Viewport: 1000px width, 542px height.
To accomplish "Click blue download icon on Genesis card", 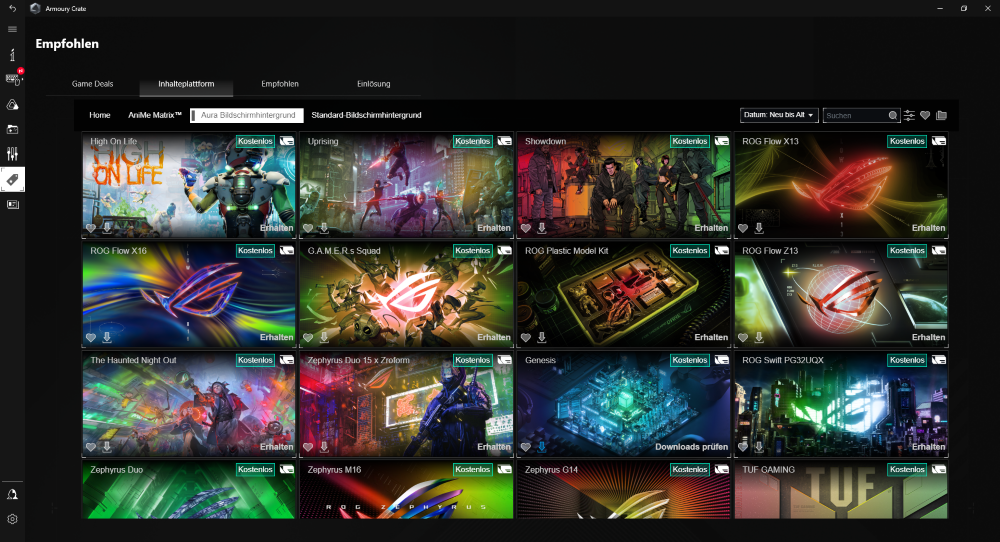I will [541, 447].
